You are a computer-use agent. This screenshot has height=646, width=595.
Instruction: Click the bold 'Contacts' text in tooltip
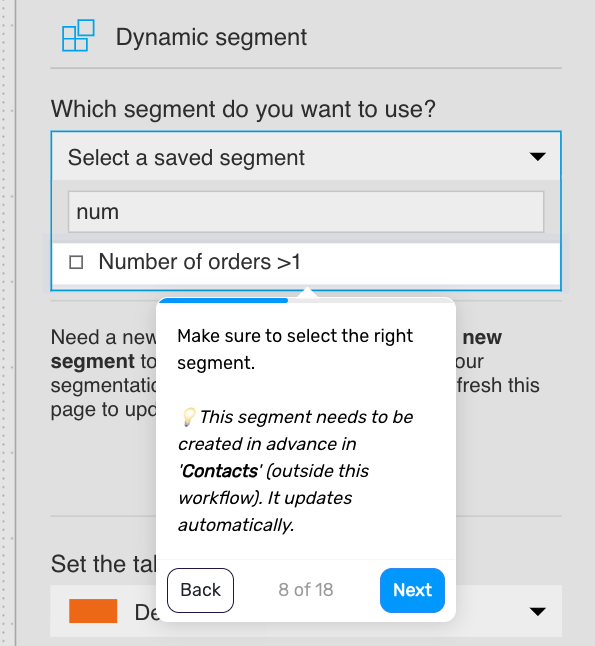point(220,471)
